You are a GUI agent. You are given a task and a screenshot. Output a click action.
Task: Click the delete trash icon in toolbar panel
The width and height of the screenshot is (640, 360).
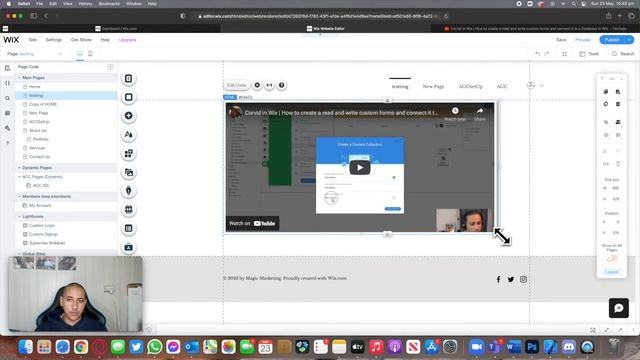[x=618, y=104]
